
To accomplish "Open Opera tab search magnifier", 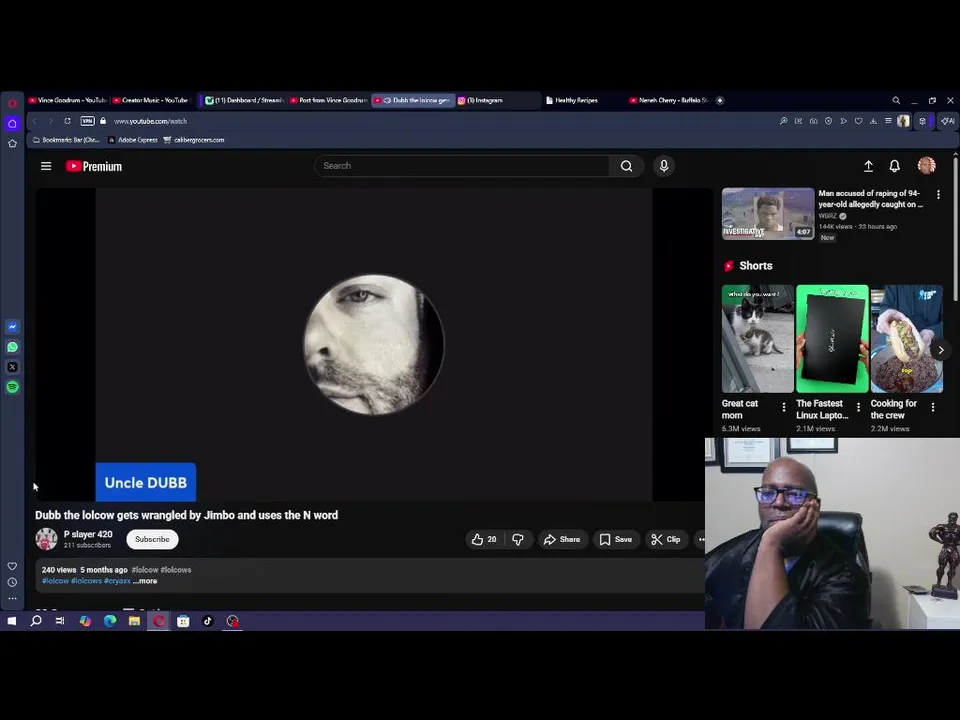I will click(x=896, y=100).
